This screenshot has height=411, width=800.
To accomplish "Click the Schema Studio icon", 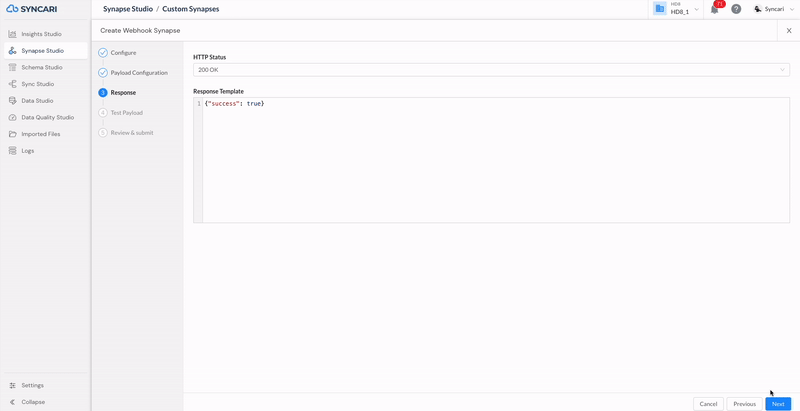I will (13, 67).
